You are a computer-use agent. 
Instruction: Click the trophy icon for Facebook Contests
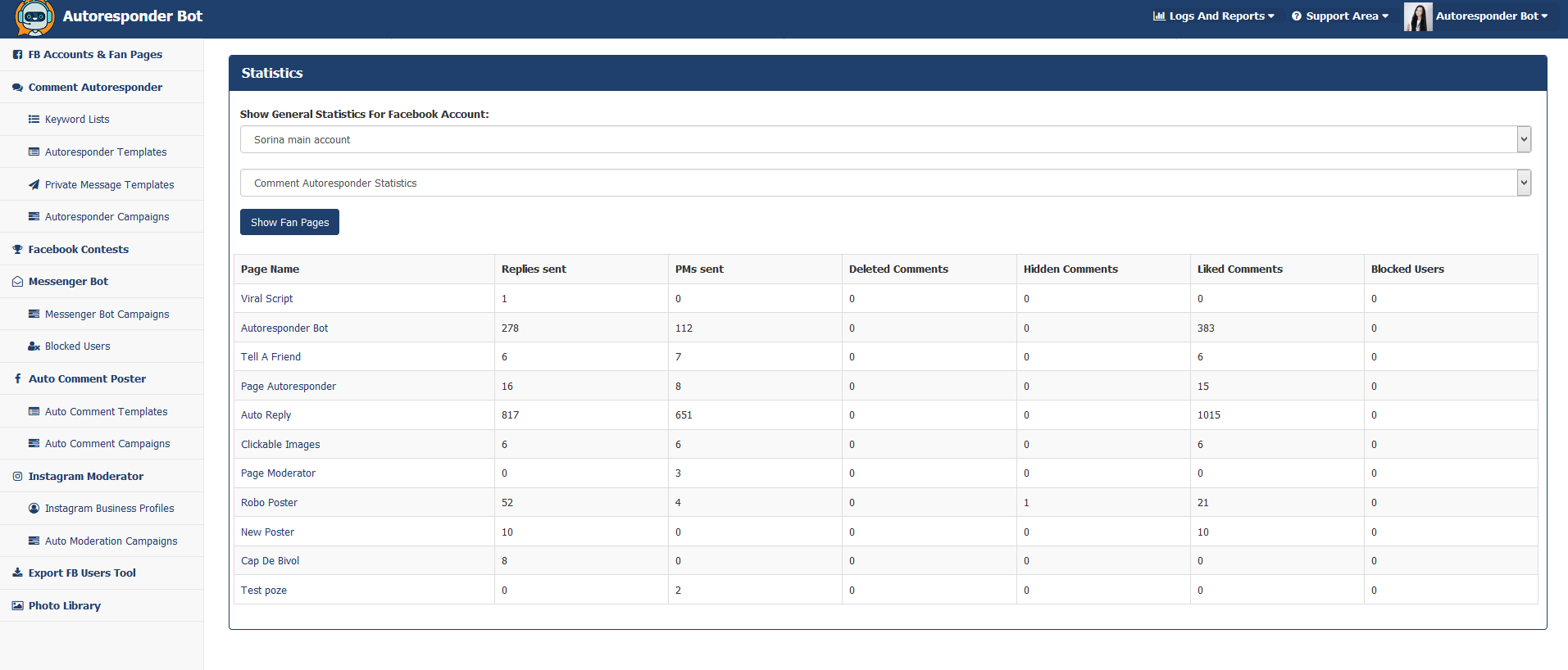point(17,250)
